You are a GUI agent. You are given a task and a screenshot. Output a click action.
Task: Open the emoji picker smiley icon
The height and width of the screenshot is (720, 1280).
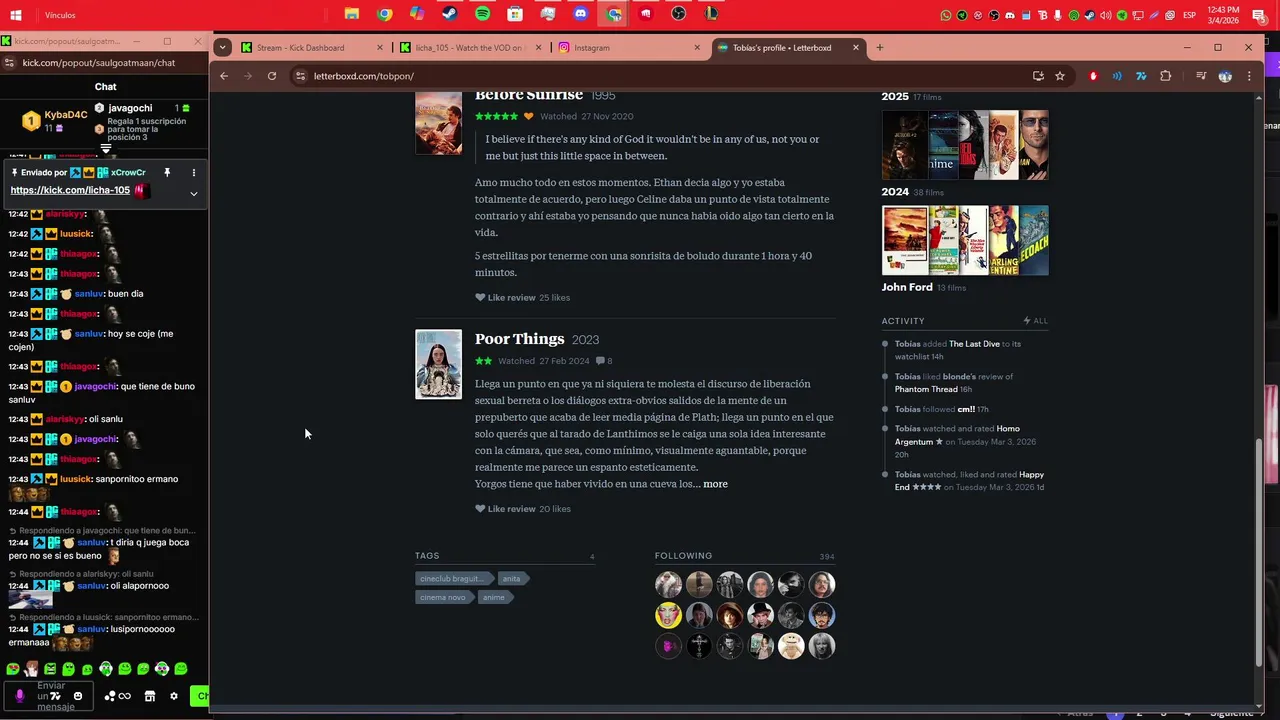(x=78, y=696)
